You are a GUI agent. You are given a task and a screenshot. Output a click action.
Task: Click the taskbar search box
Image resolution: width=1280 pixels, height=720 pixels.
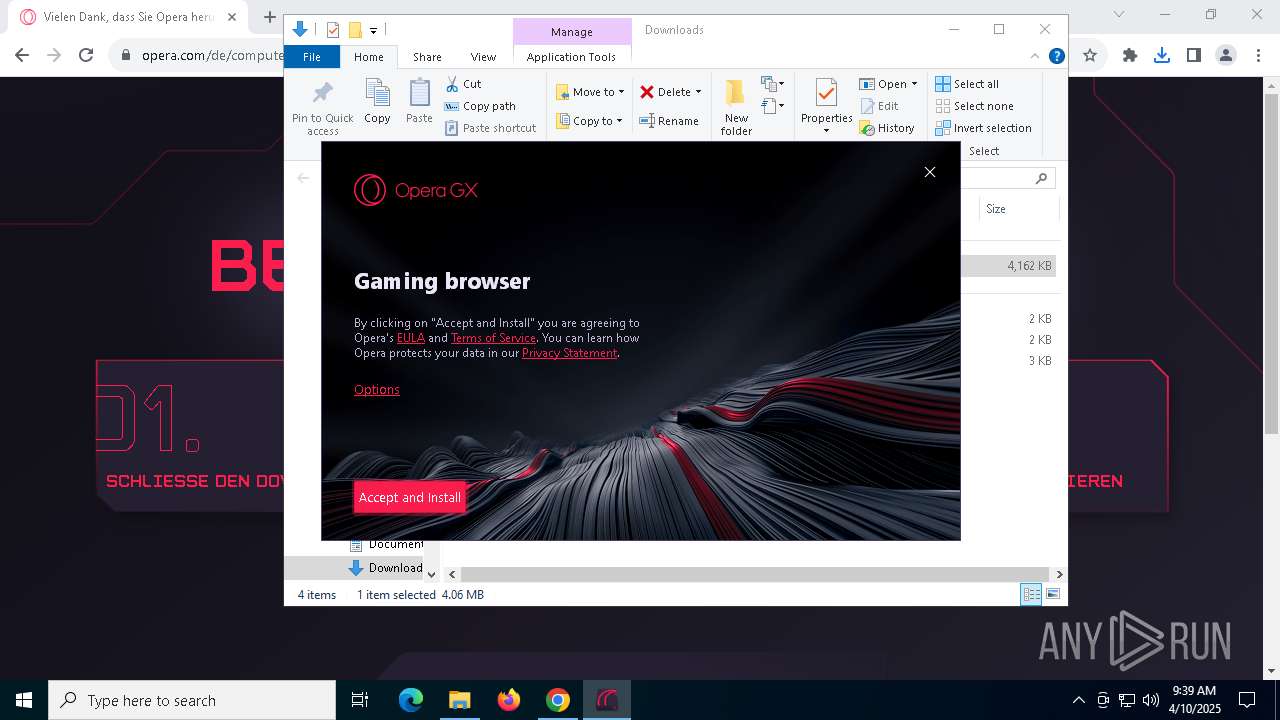pyautogui.click(x=192, y=700)
